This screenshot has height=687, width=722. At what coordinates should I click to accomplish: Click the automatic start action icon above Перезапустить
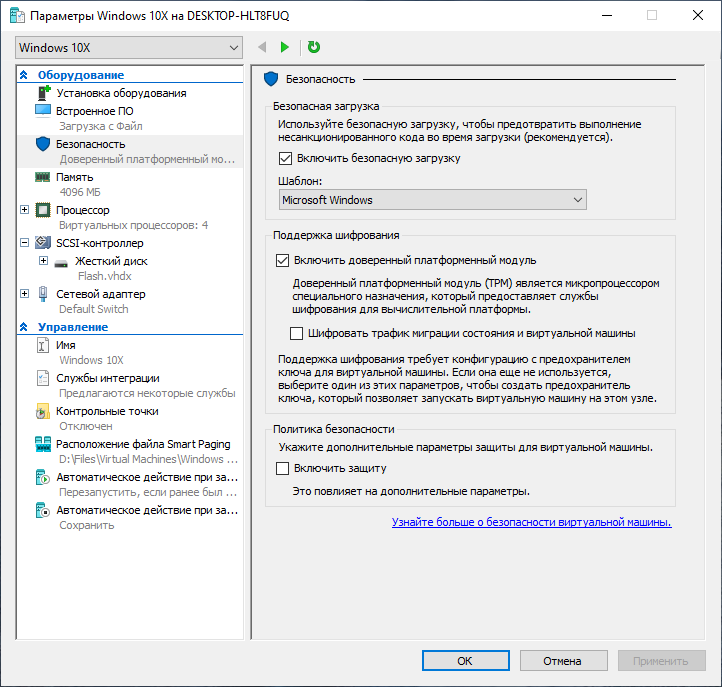(x=43, y=477)
